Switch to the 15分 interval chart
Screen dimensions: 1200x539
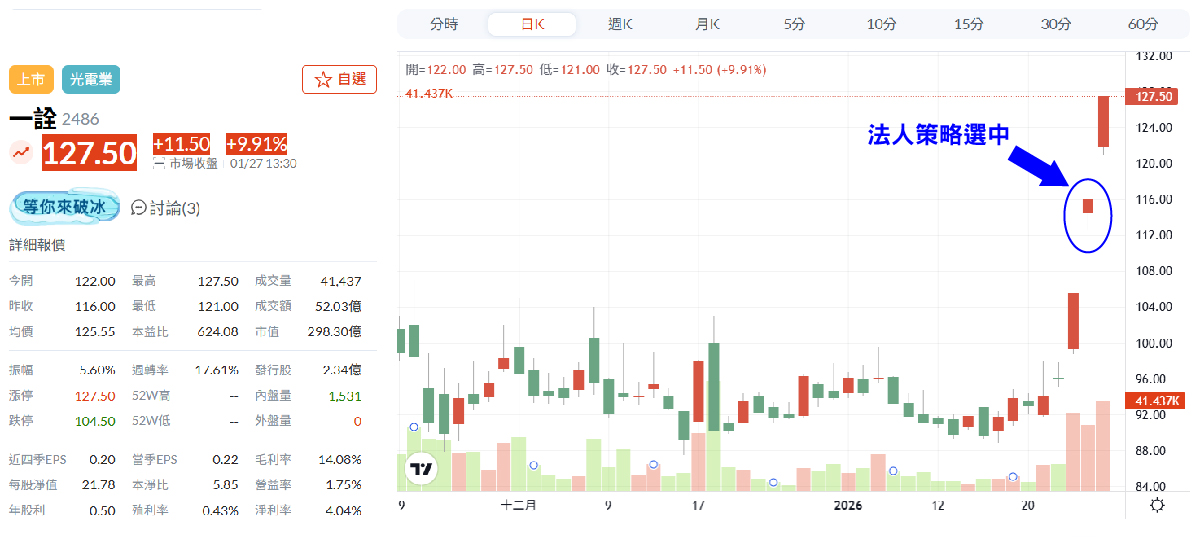(968, 24)
